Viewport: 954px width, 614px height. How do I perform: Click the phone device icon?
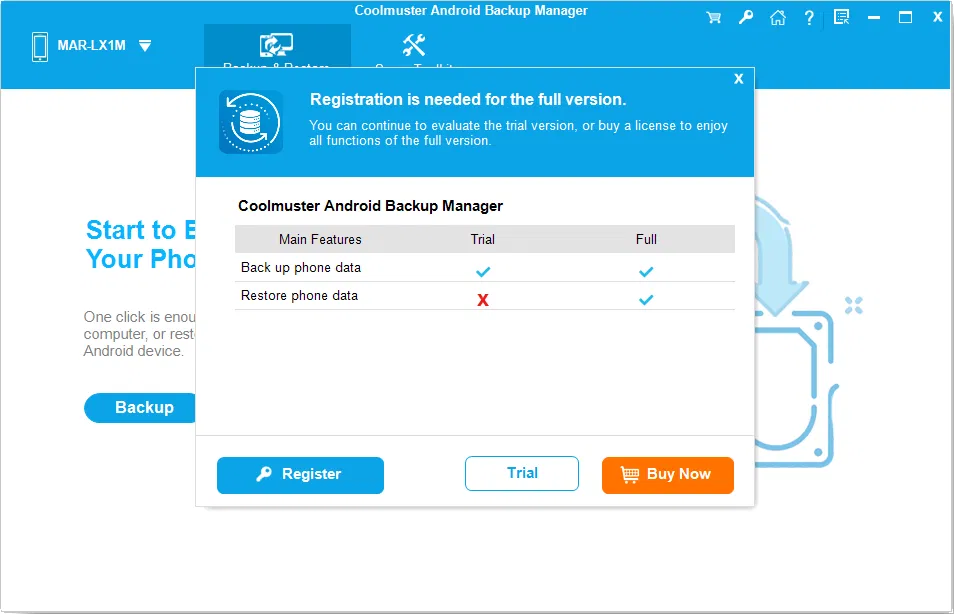40,46
